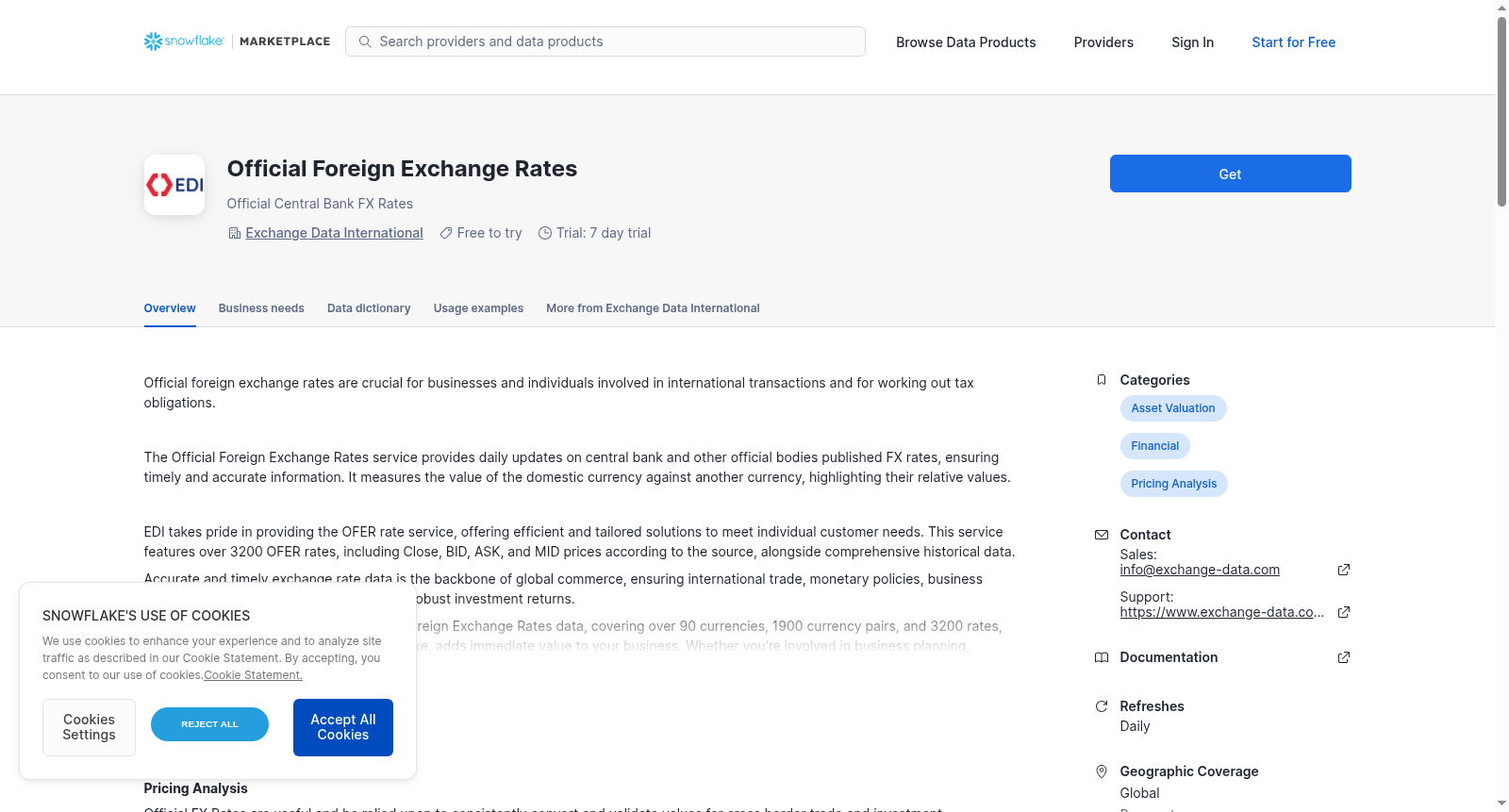Open external link icon beside sales email

tap(1344, 570)
